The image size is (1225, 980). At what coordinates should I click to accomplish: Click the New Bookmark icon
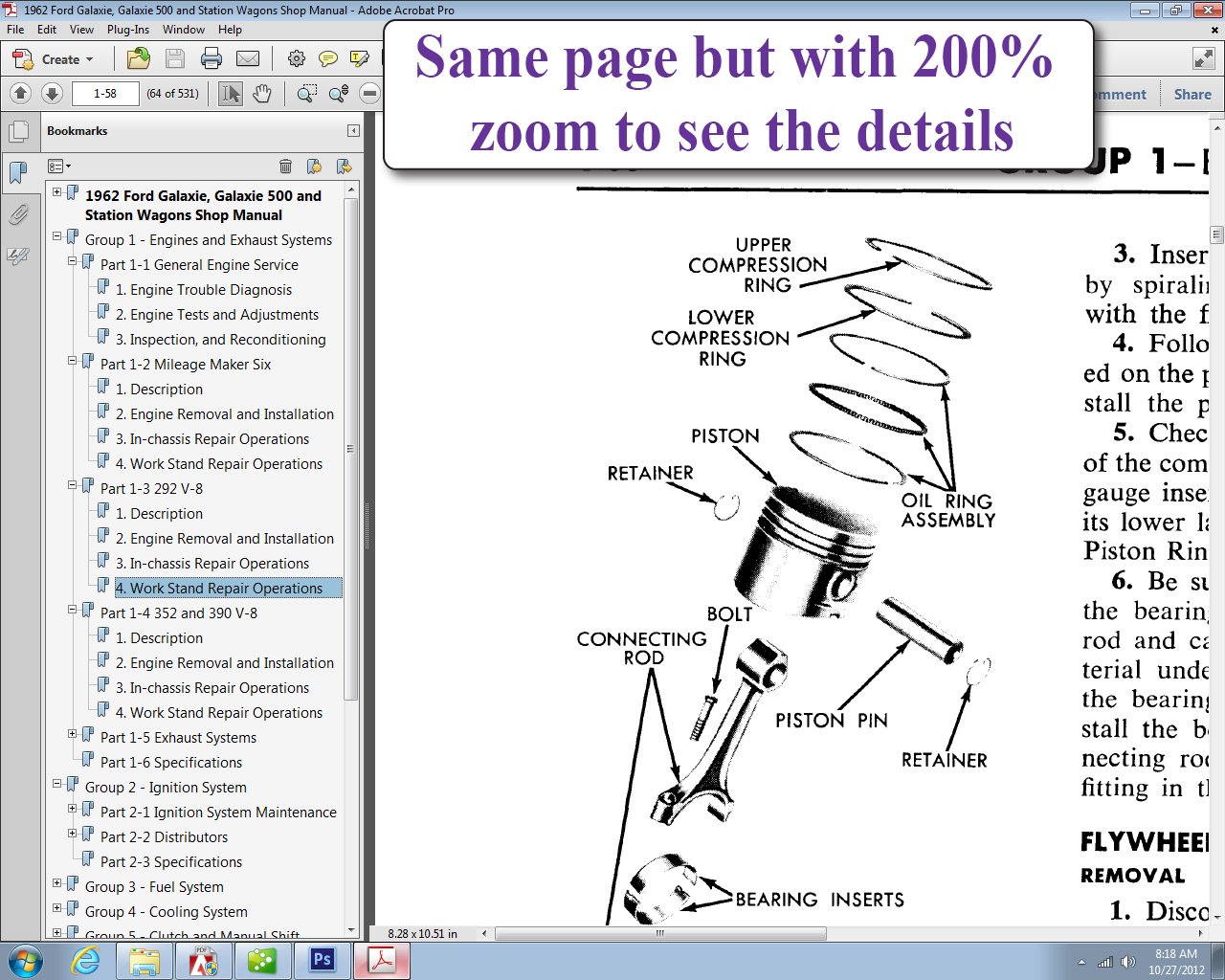coord(314,167)
